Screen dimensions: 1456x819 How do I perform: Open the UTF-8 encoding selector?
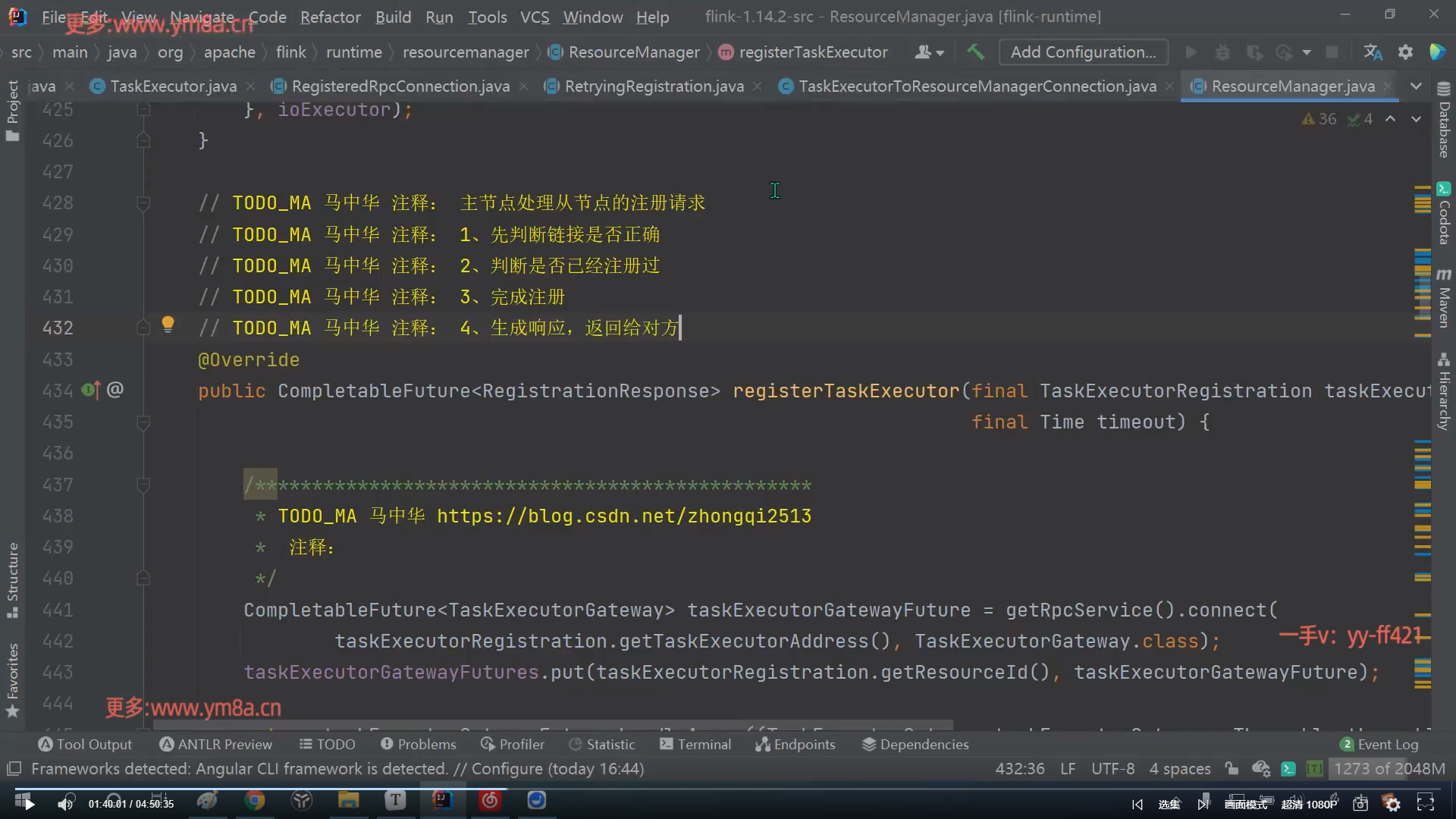click(x=1112, y=768)
